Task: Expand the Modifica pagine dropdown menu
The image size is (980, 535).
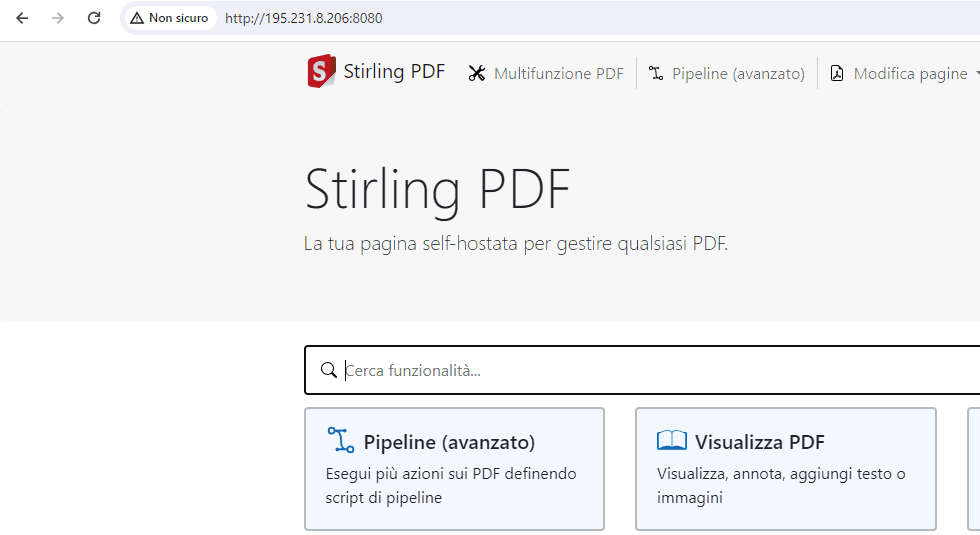Action: 903,73
